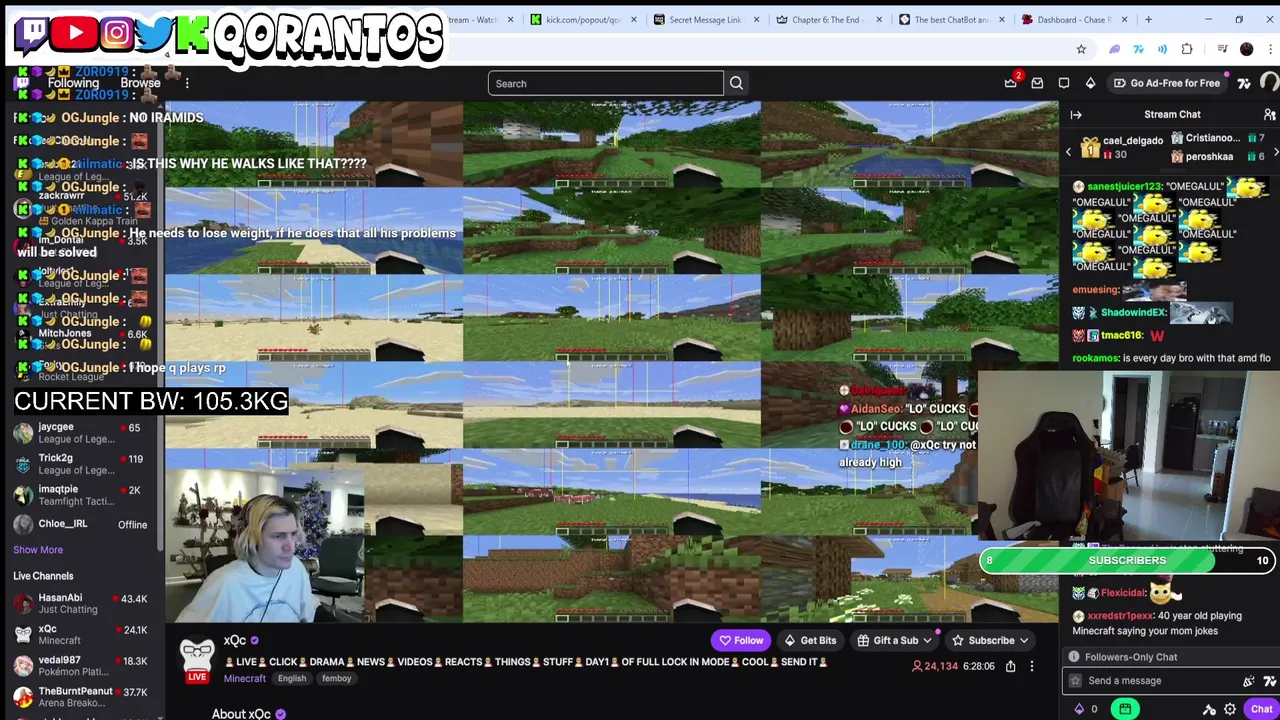Switch to The best ChatBot tab
The width and height of the screenshot is (1280, 720).
pos(950,19)
